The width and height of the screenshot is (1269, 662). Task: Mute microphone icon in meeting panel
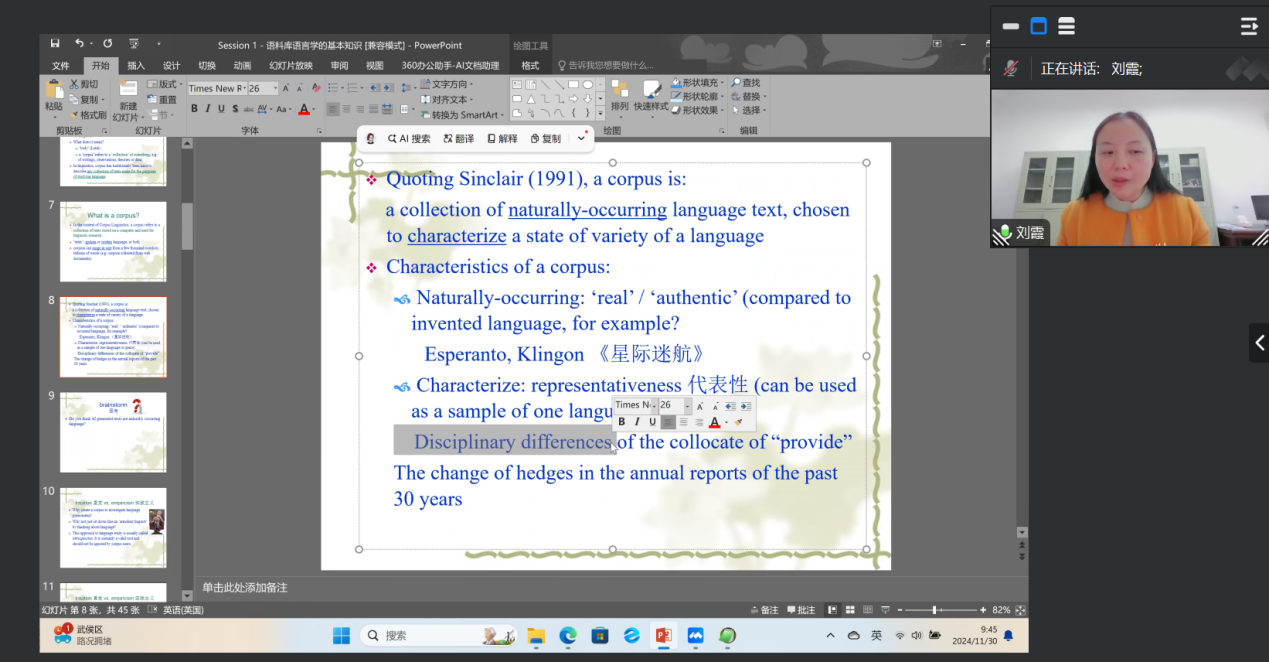(x=1011, y=68)
